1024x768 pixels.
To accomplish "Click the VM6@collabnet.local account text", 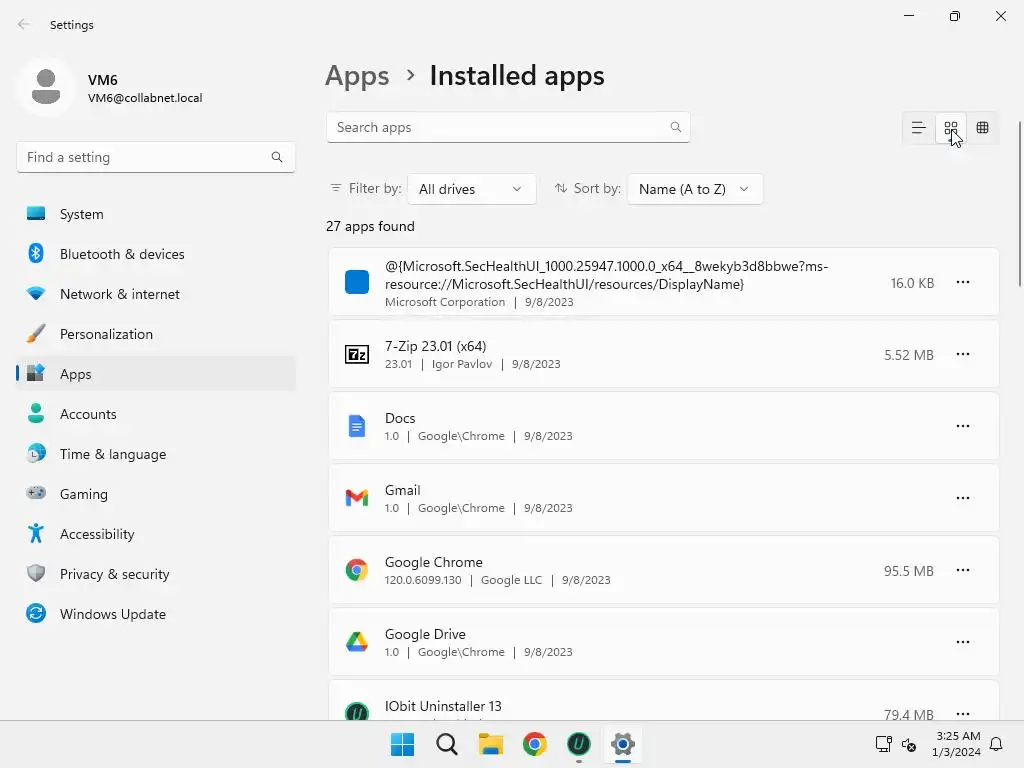I will tap(145, 98).
